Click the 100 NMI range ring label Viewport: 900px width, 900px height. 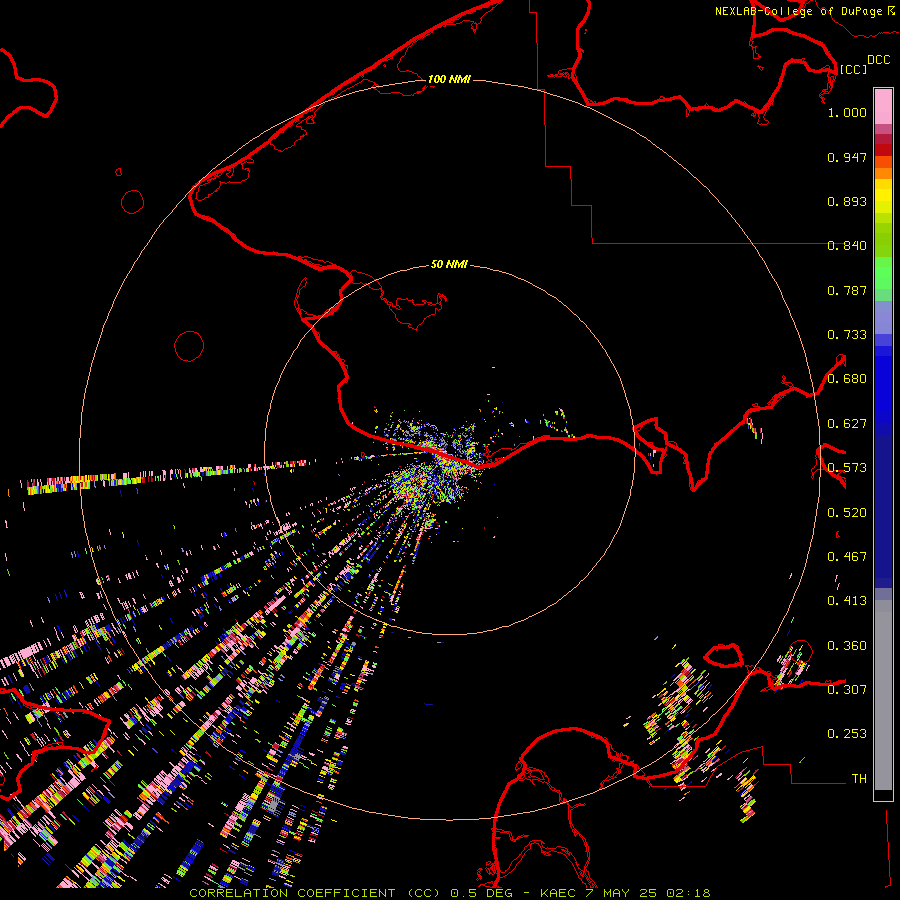point(449,79)
